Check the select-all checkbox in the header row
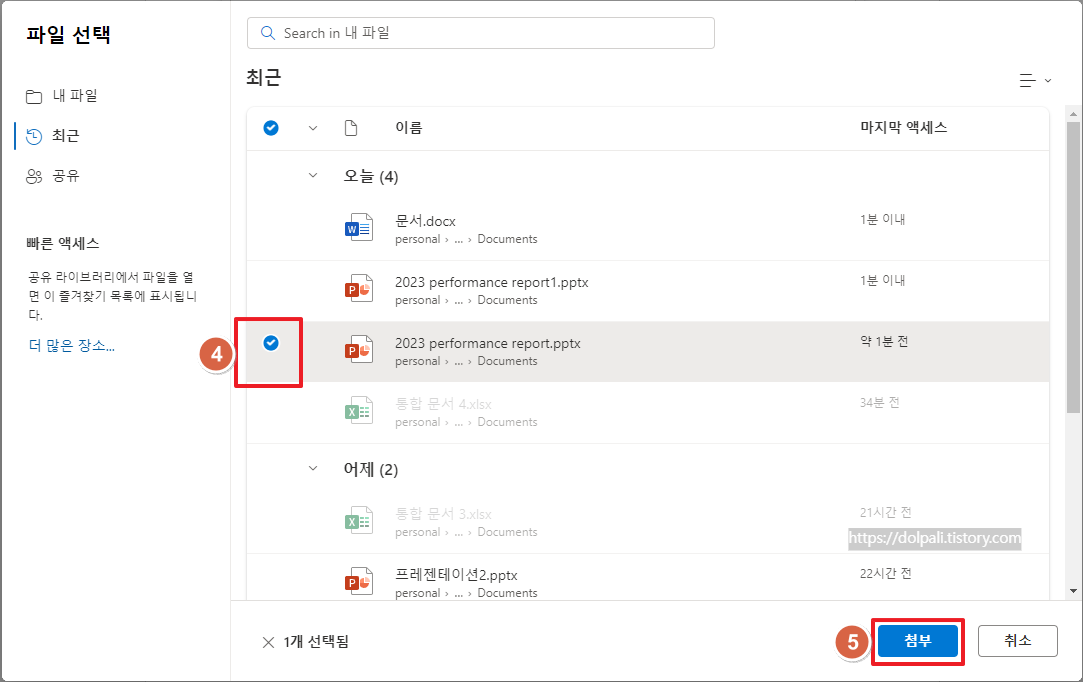 [270, 128]
